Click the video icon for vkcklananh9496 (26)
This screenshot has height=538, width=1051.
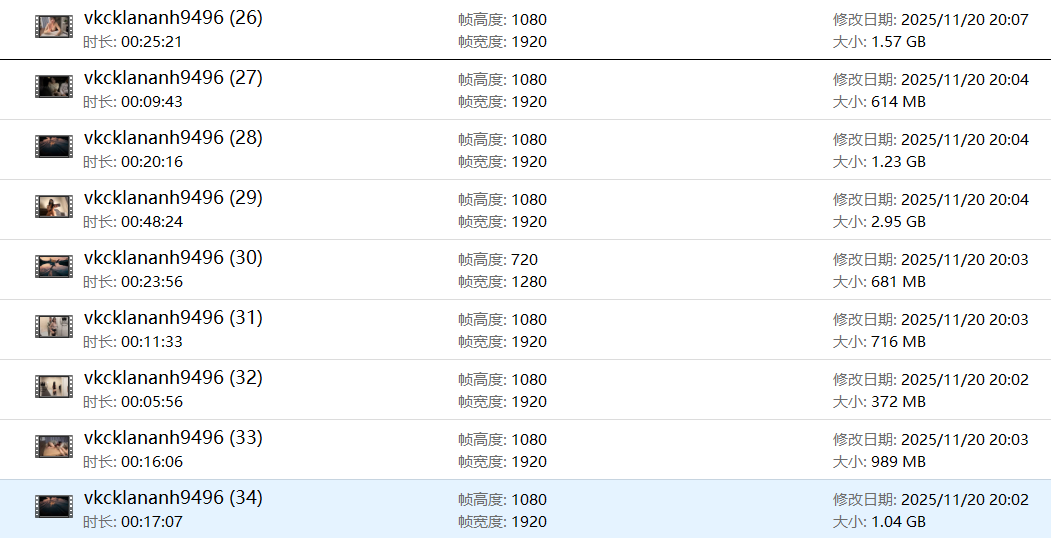point(53,27)
